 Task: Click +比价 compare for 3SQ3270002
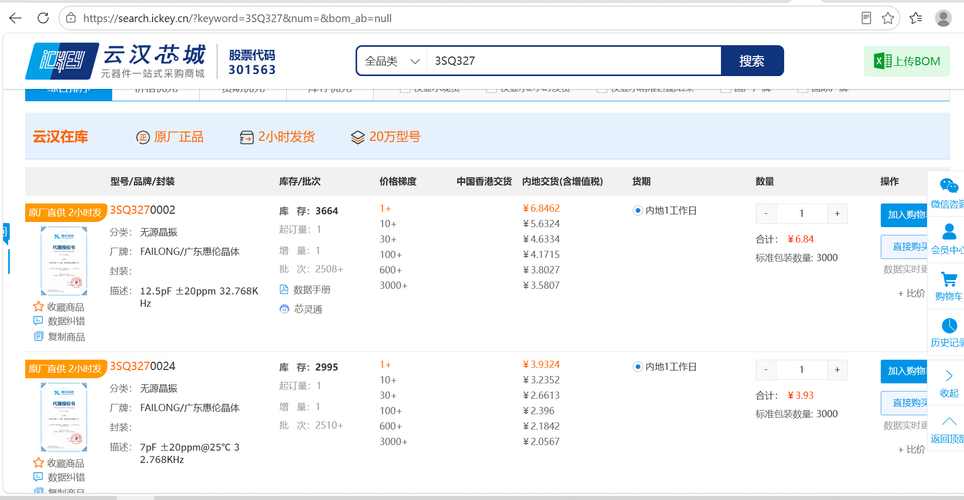[x=912, y=293]
